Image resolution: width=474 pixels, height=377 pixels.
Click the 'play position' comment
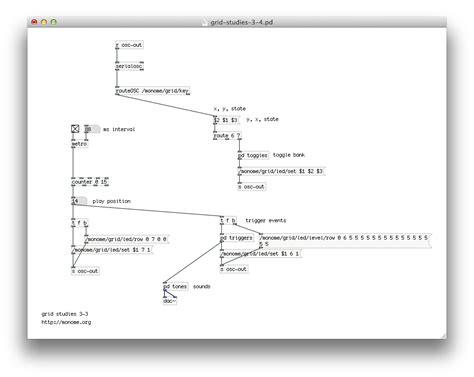(112, 201)
